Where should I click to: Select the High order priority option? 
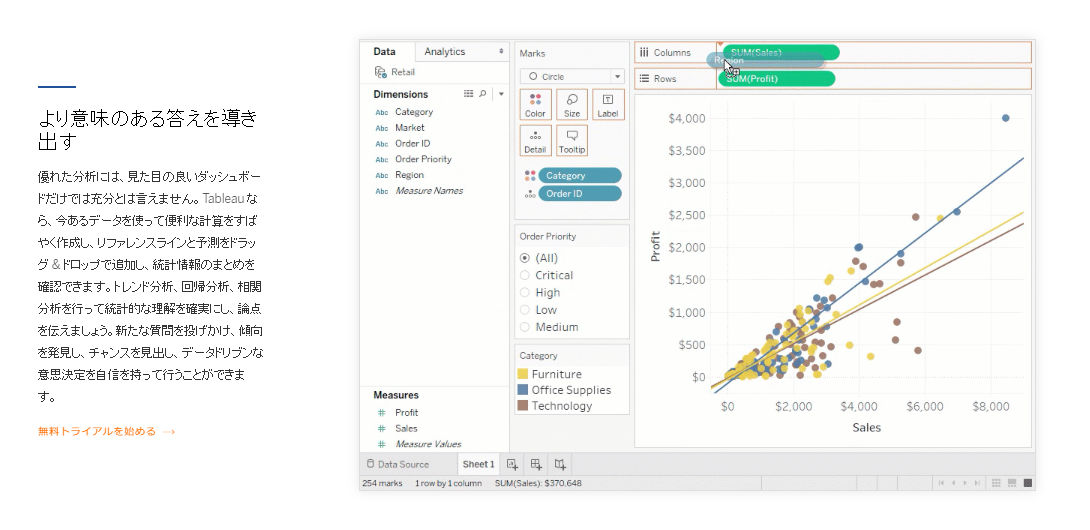click(x=525, y=293)
